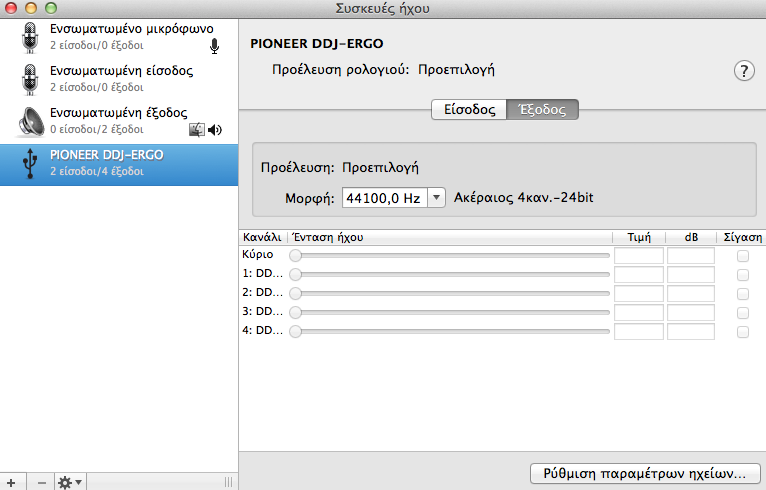Toggle mute checkbox for channel 4
The image size is (766, 490).
pos(743,332)
